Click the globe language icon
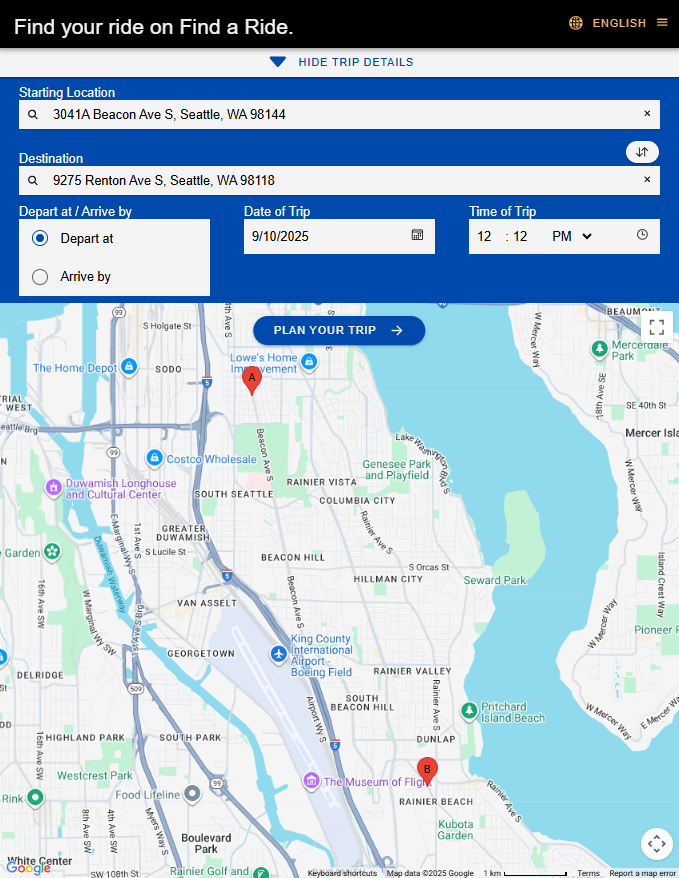679x878 pixels. point(575,23)
